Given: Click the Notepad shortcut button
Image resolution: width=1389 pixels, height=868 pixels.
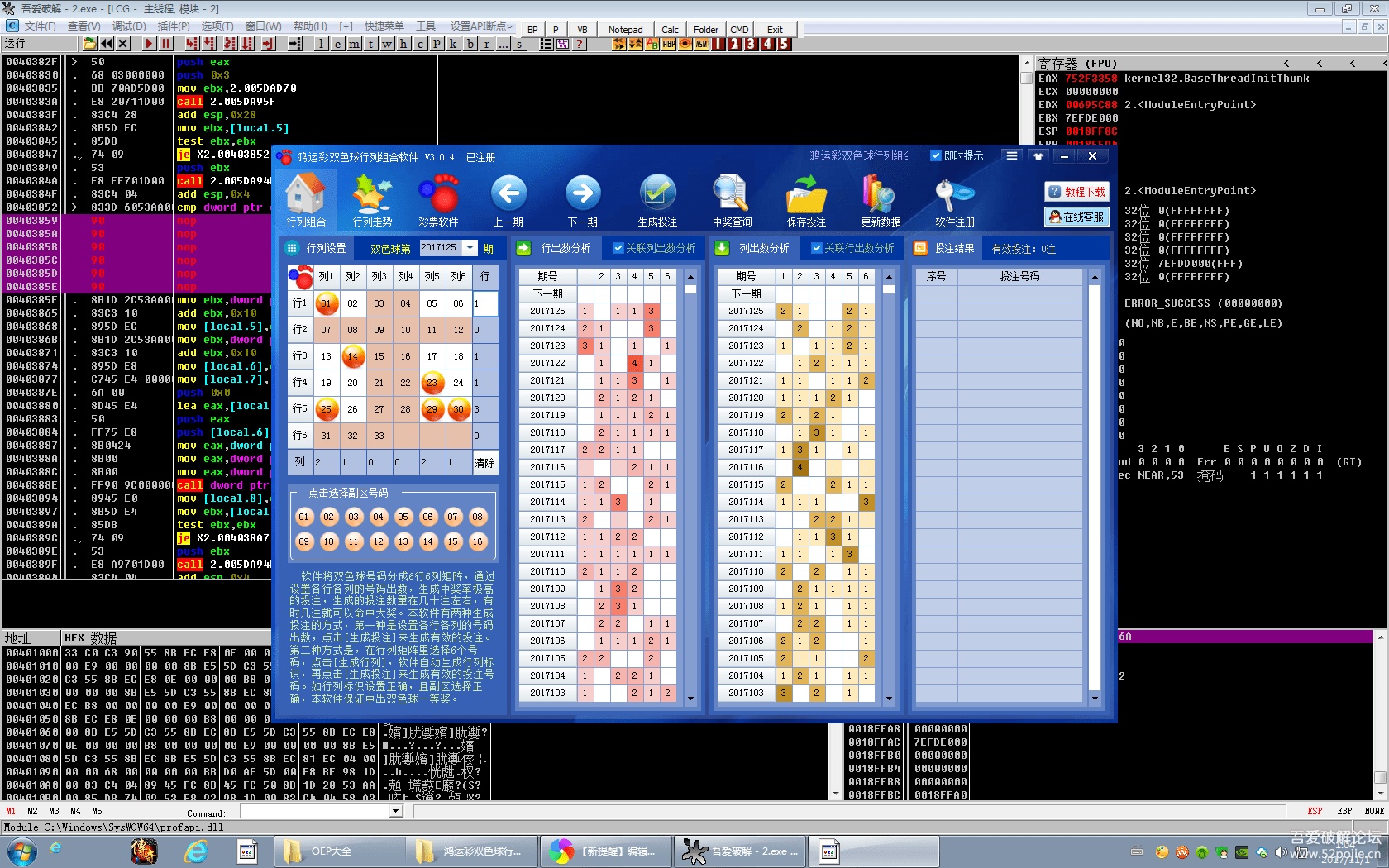Looking at the screenshot, I should (625, 30).
